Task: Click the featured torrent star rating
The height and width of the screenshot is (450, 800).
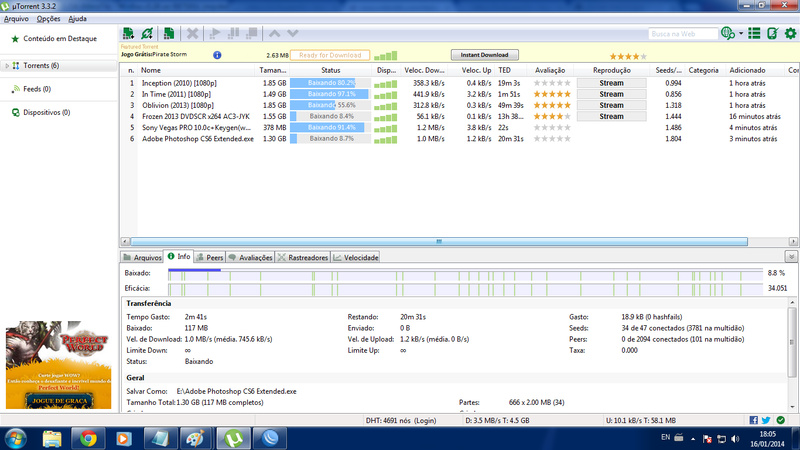Action: pyautogui.click(x=628, y=56)
